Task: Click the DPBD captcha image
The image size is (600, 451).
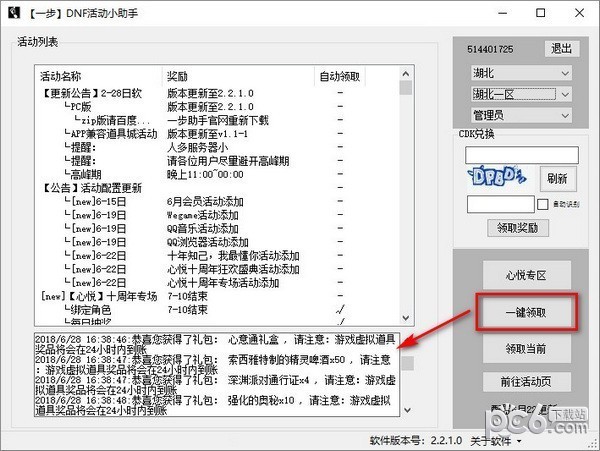Action: [497, 177]
